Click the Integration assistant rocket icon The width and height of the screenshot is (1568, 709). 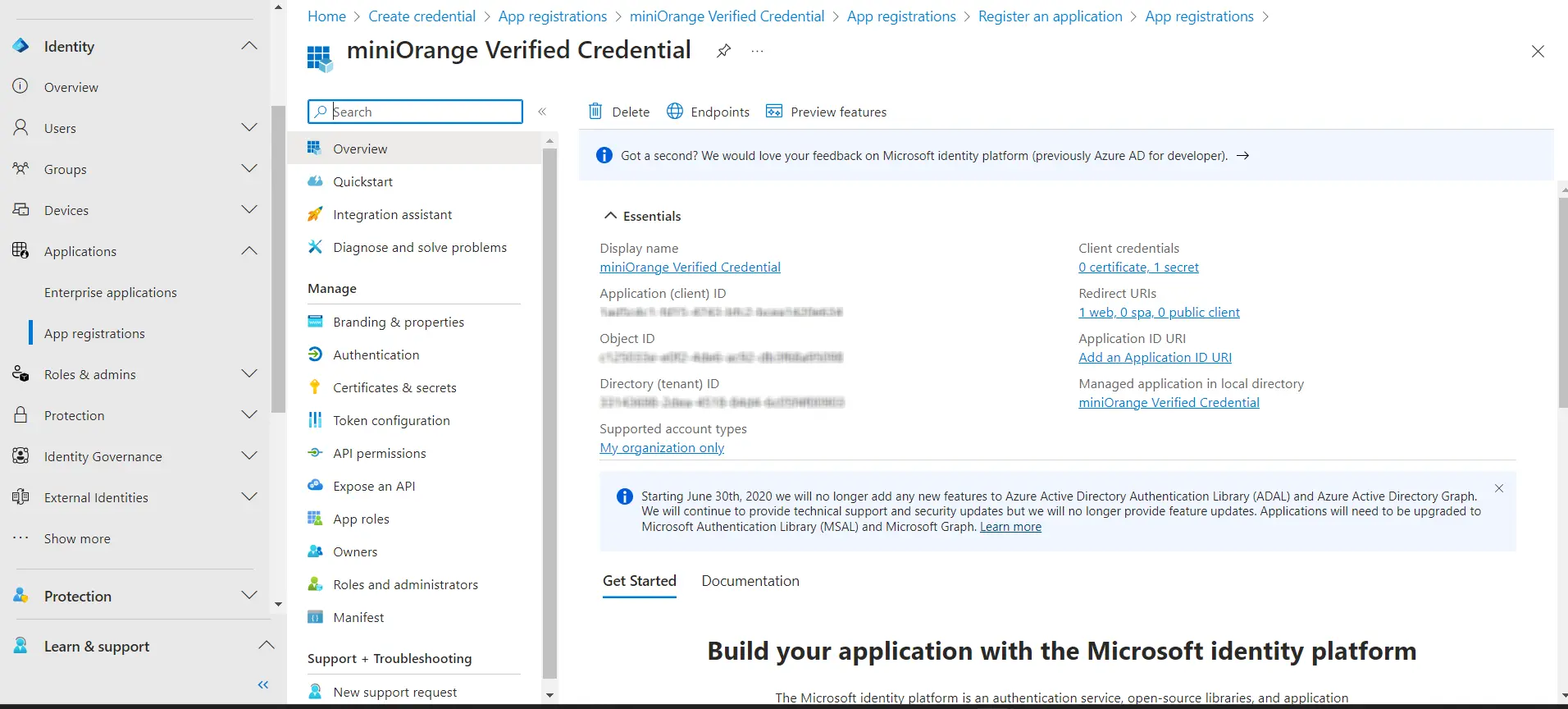coord(314,214)
